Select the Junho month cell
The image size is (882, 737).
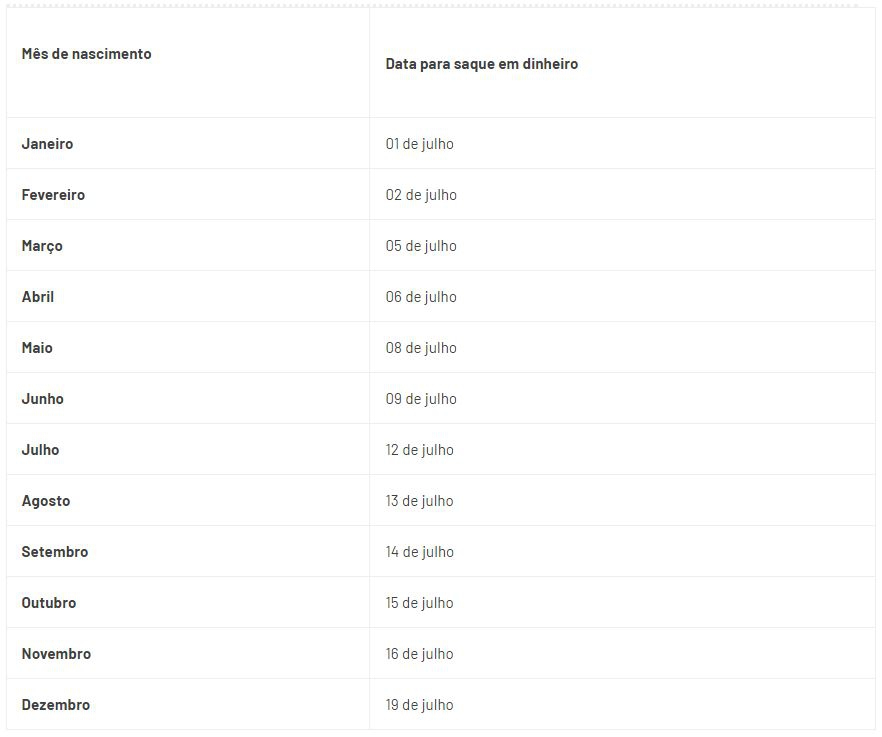coord(43,399)
